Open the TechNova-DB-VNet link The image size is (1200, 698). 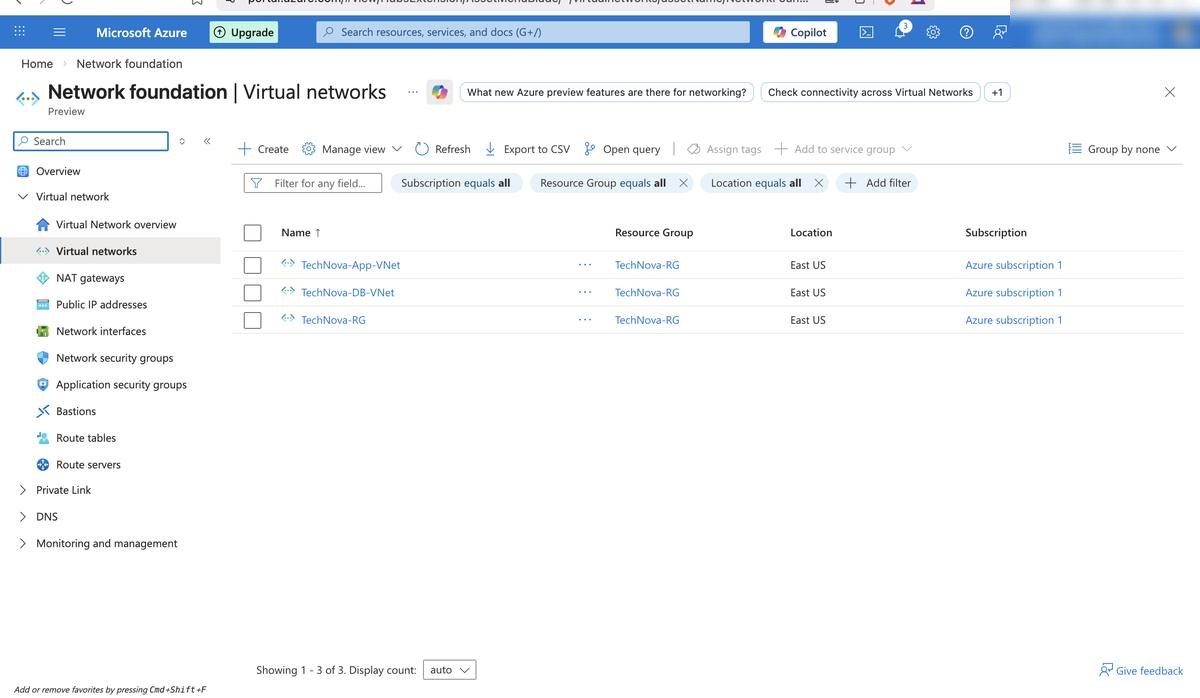[x=347, y=293]
